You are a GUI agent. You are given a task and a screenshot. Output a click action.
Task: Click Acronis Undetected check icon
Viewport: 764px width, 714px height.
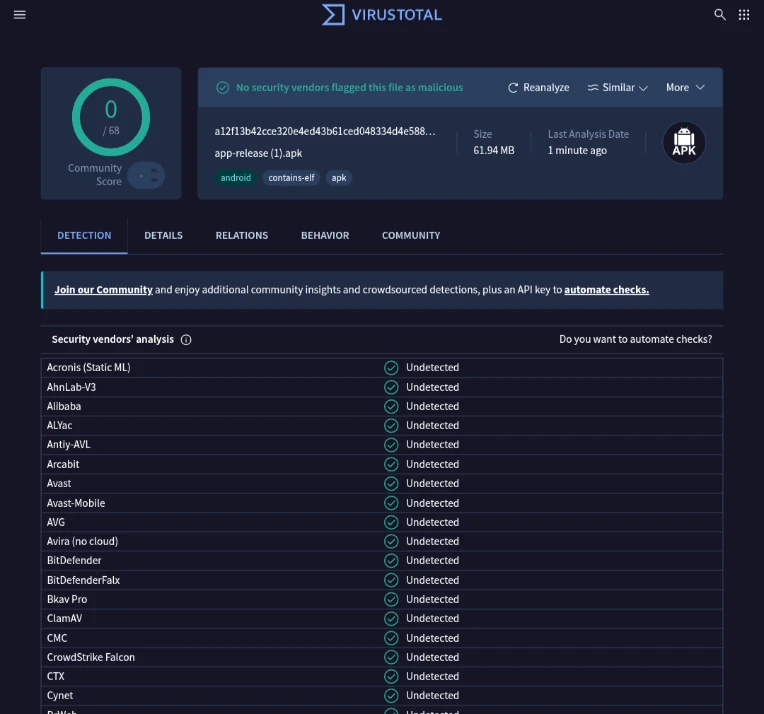click(x=391, y=367)
